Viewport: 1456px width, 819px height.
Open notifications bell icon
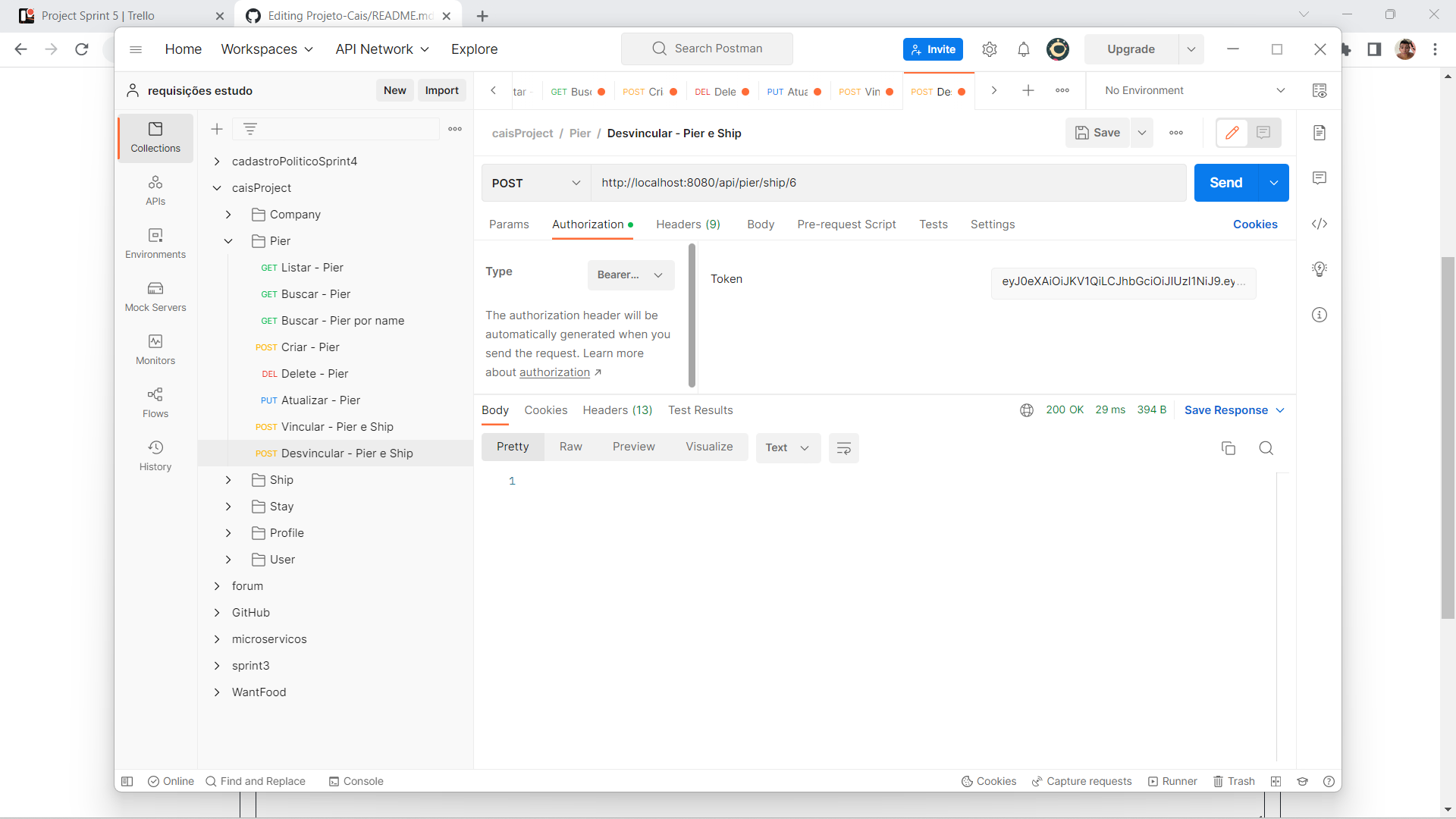coord(1024,49)
